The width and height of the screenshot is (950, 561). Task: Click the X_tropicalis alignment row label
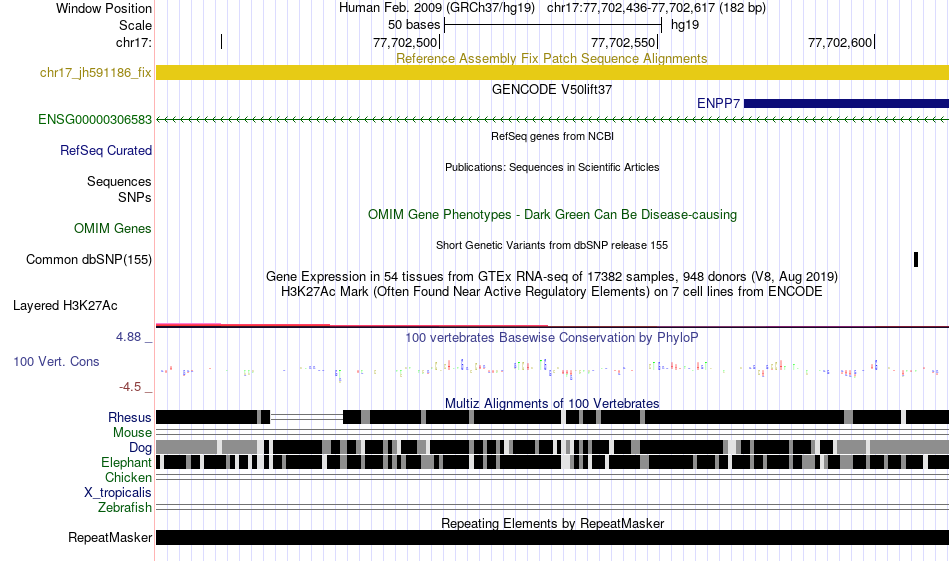click(118, 493)
